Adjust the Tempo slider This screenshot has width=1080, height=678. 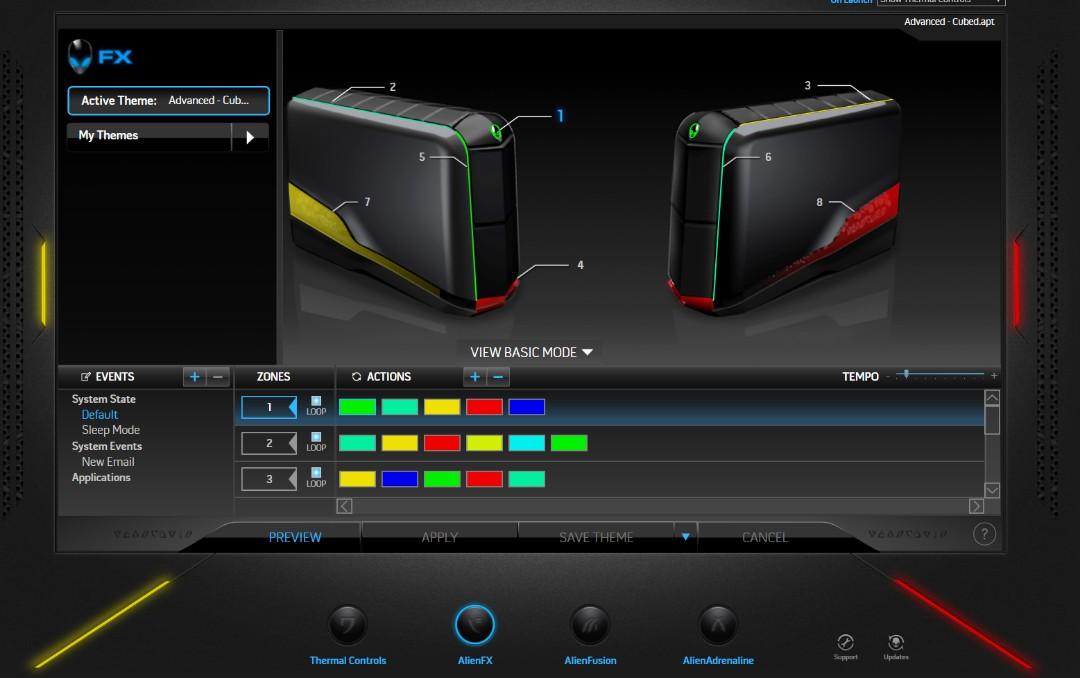(x=906, y=374)
